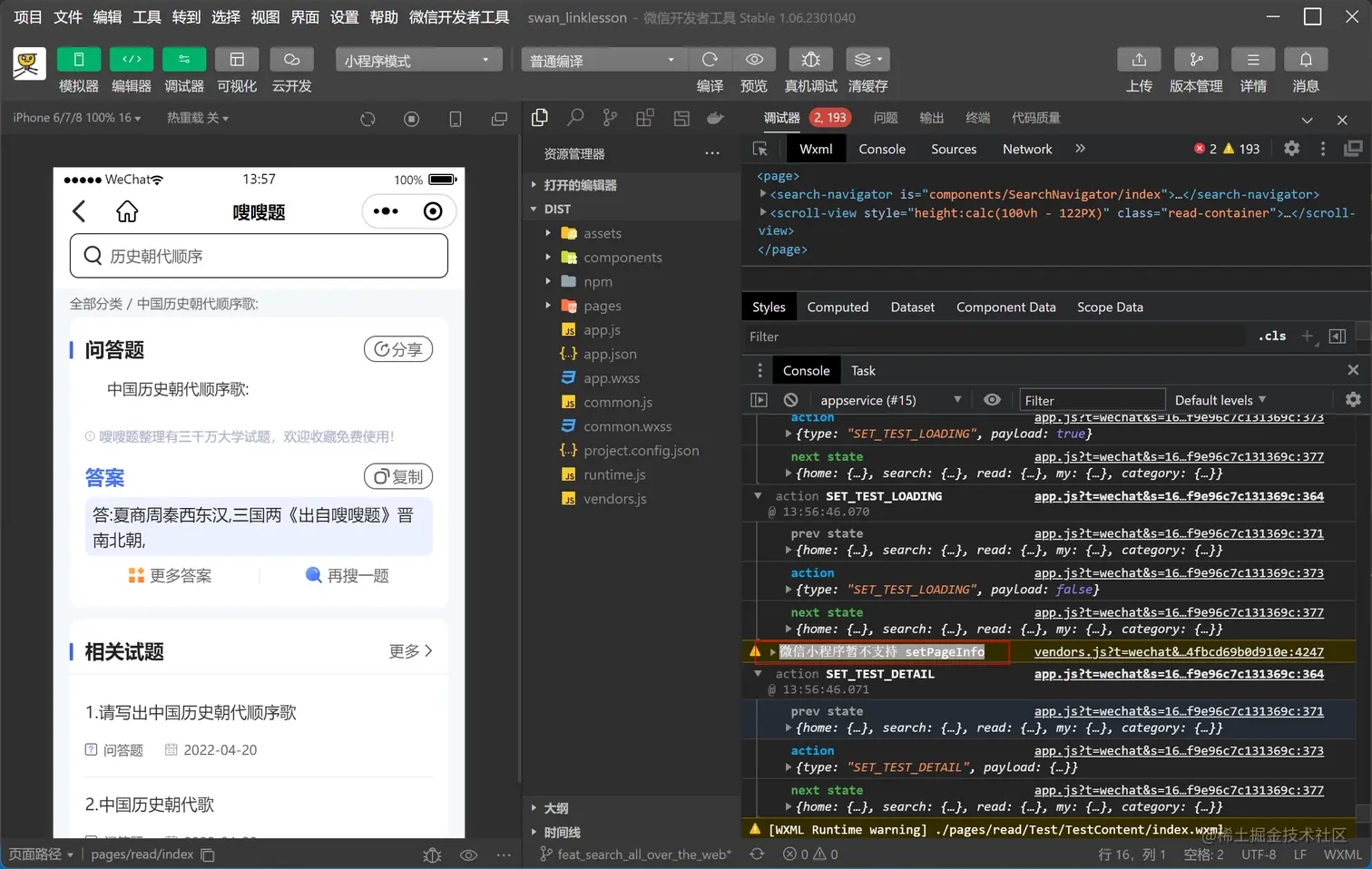
Task: Toggle the 可视化 panel button
Action: [237, 59]
